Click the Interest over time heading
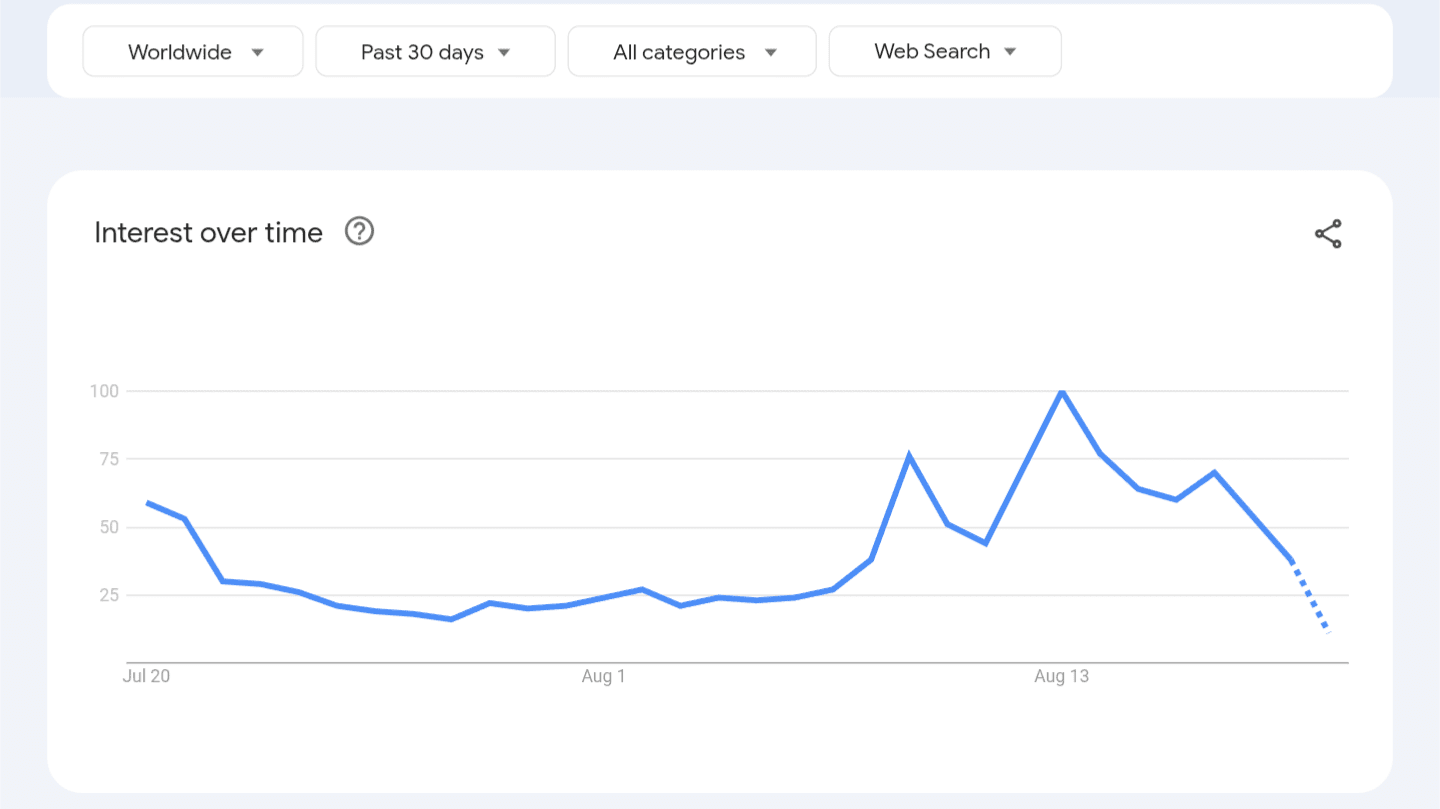 click(x=208, y=233)
